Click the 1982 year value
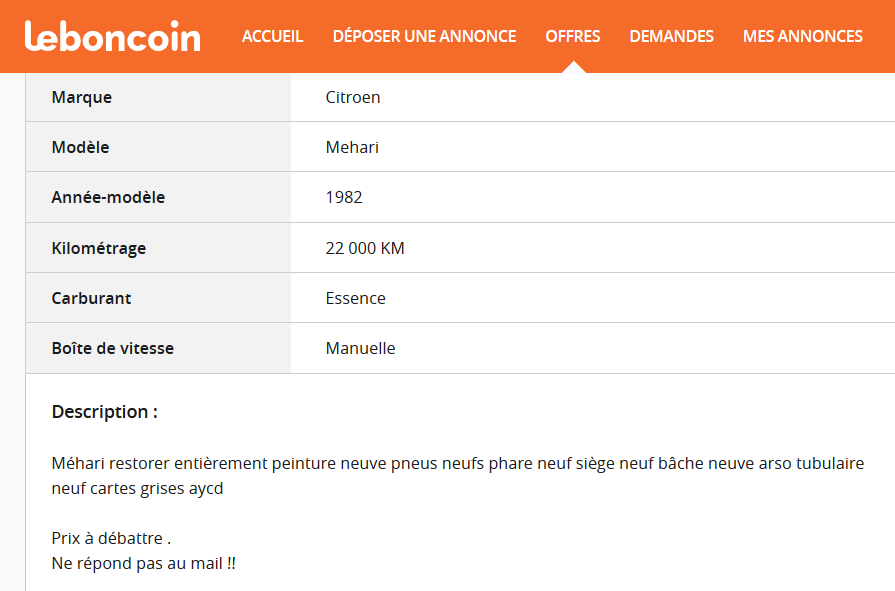 [x=344, y=197]
